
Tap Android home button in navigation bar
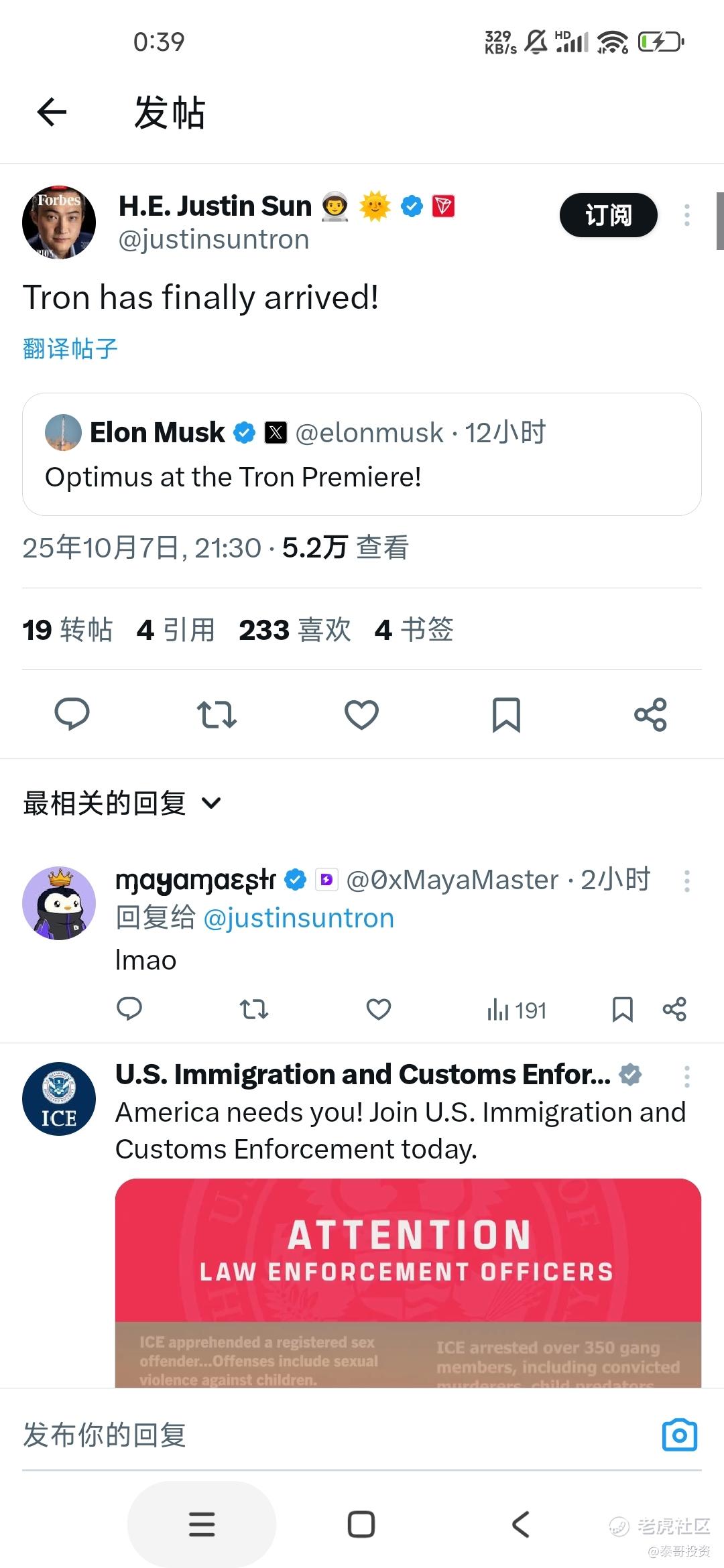(x=361, y=1524)
